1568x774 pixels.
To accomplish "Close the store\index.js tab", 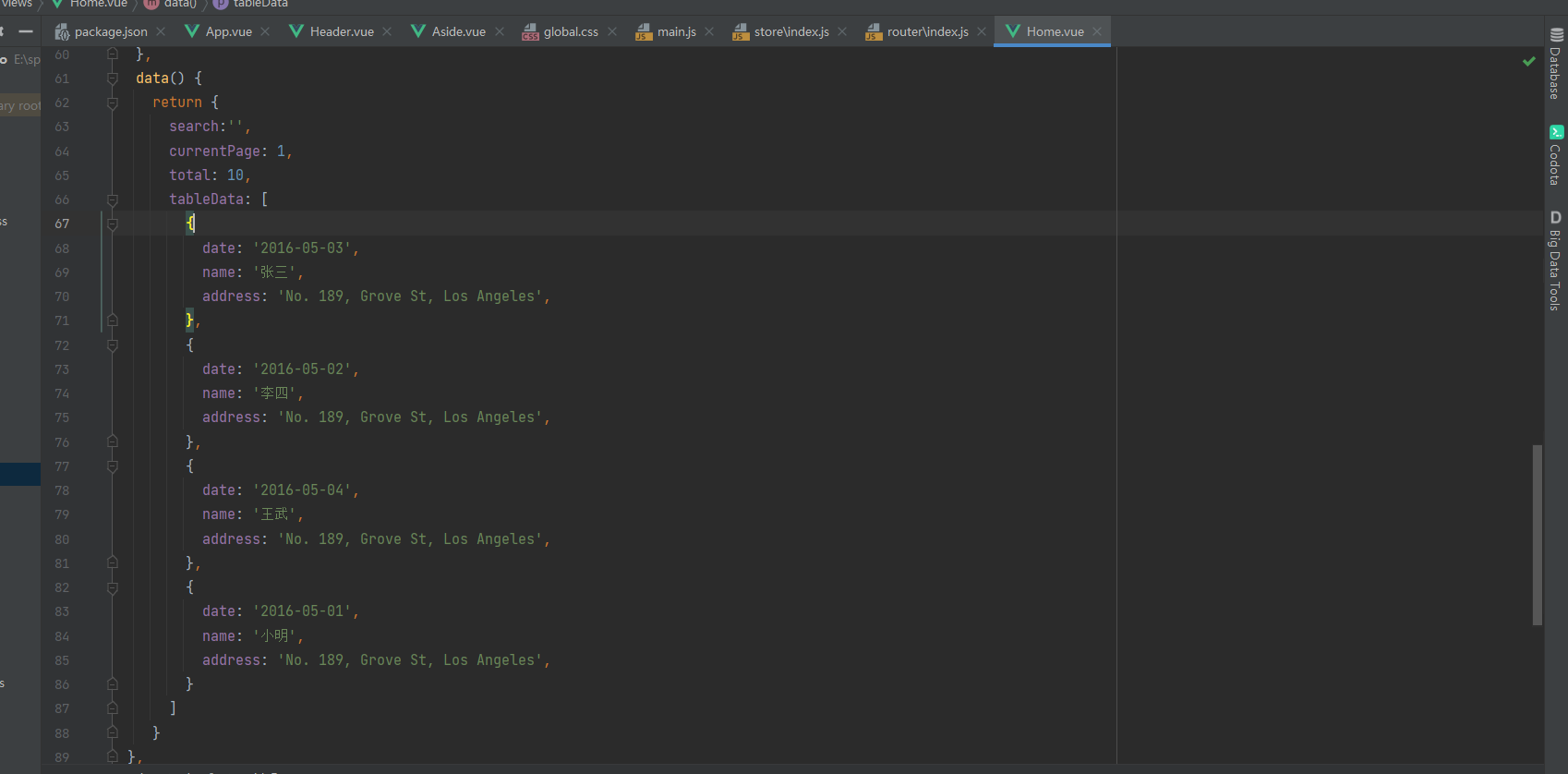I will point(842,31).
